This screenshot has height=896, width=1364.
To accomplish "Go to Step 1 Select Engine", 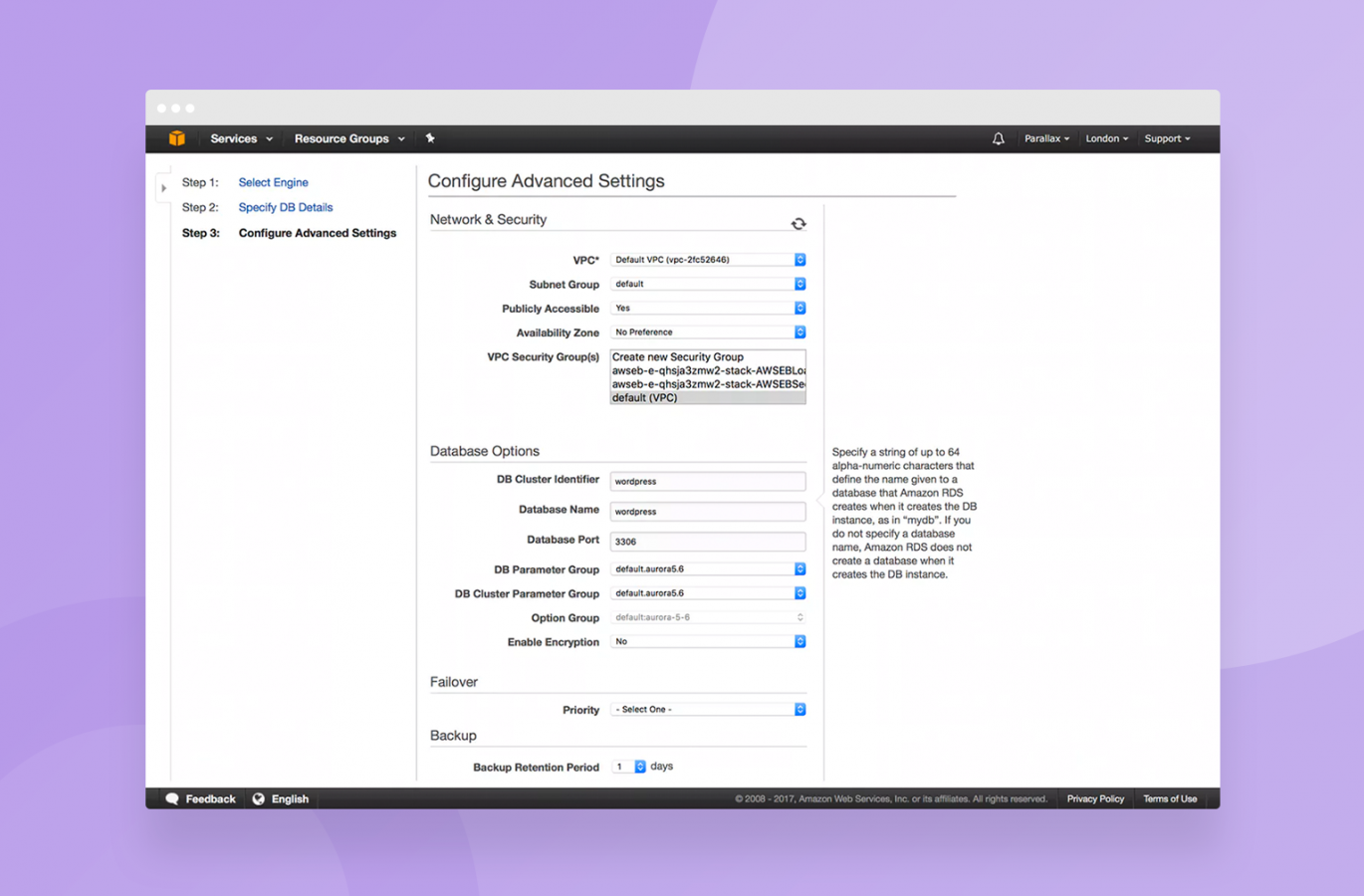I will coord(273,182).
